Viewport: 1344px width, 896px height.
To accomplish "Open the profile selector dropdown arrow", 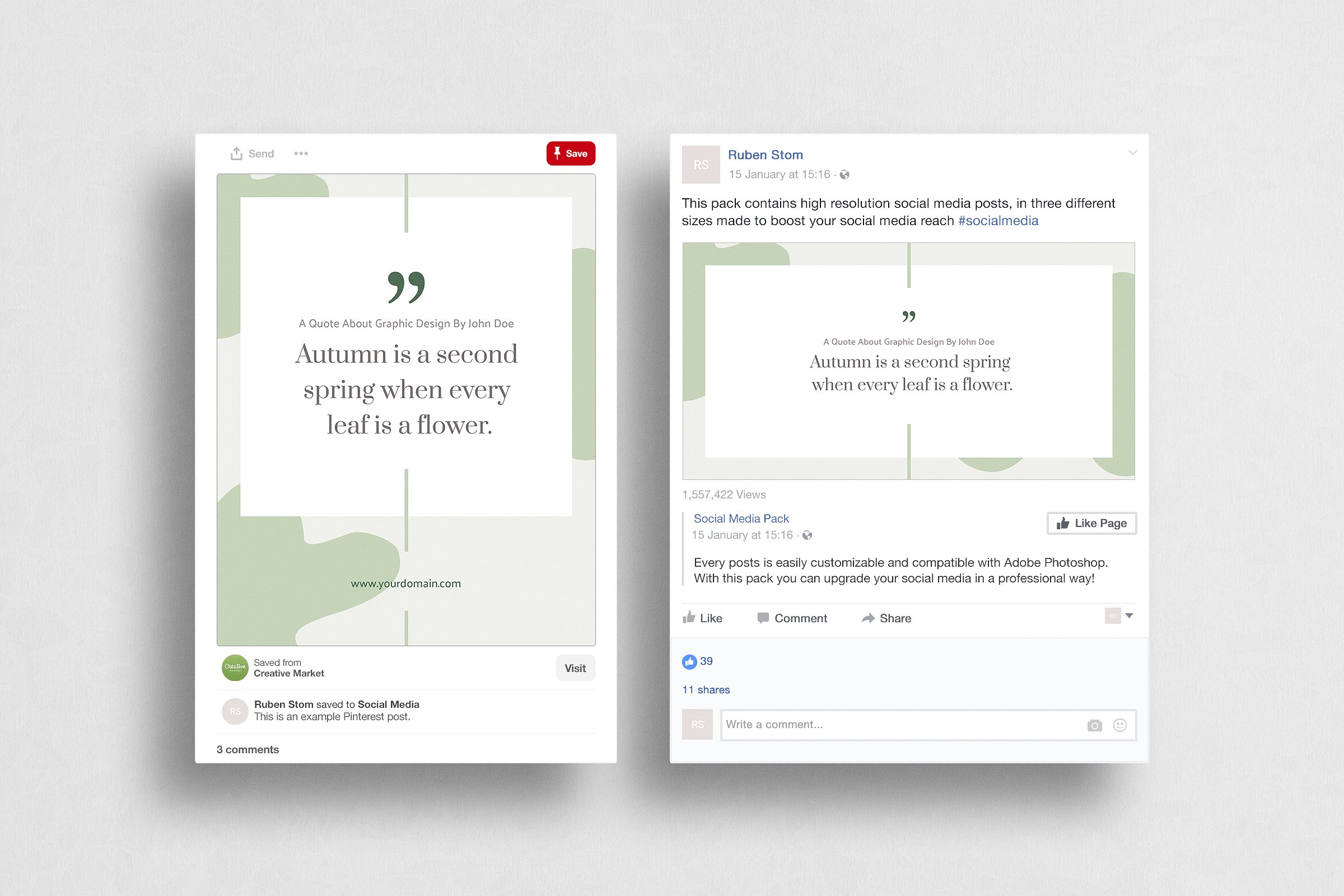I will pyautogui.click(x=1129, y=615).
